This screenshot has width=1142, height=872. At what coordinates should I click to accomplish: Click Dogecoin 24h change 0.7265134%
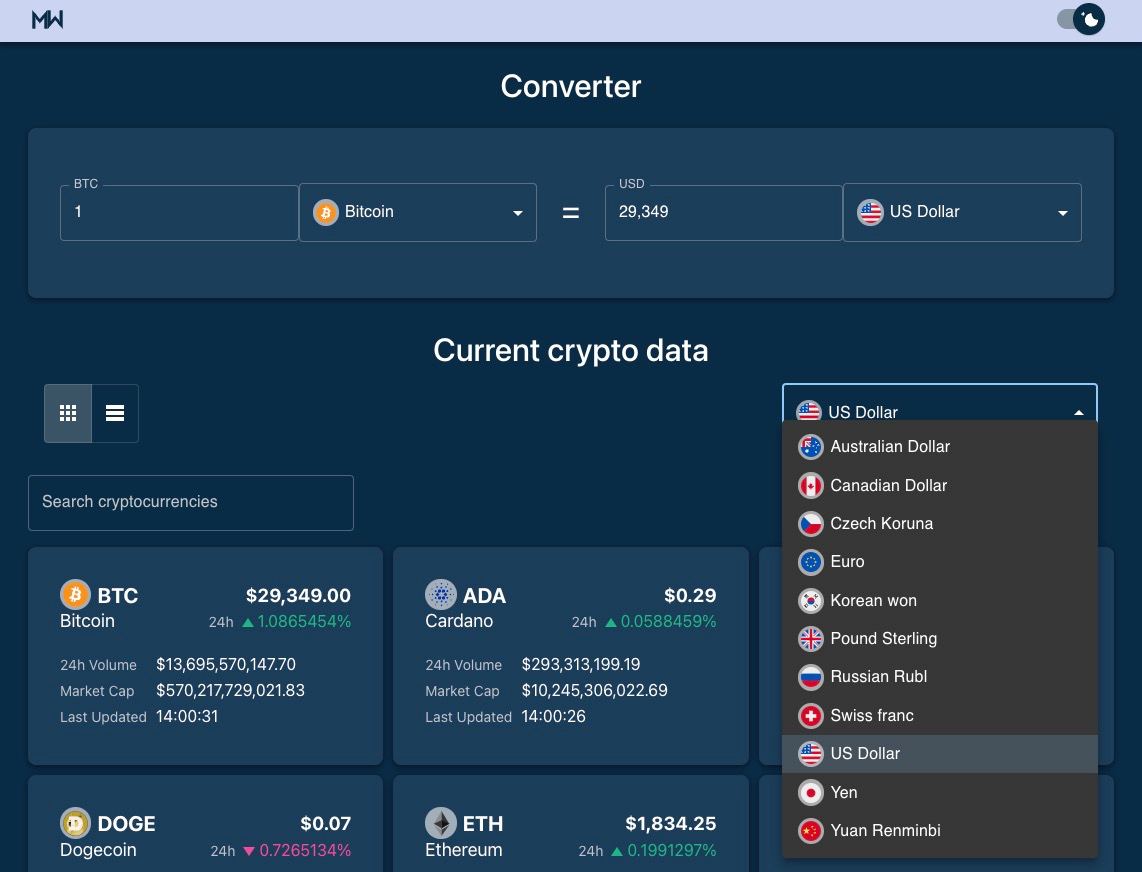305,850
